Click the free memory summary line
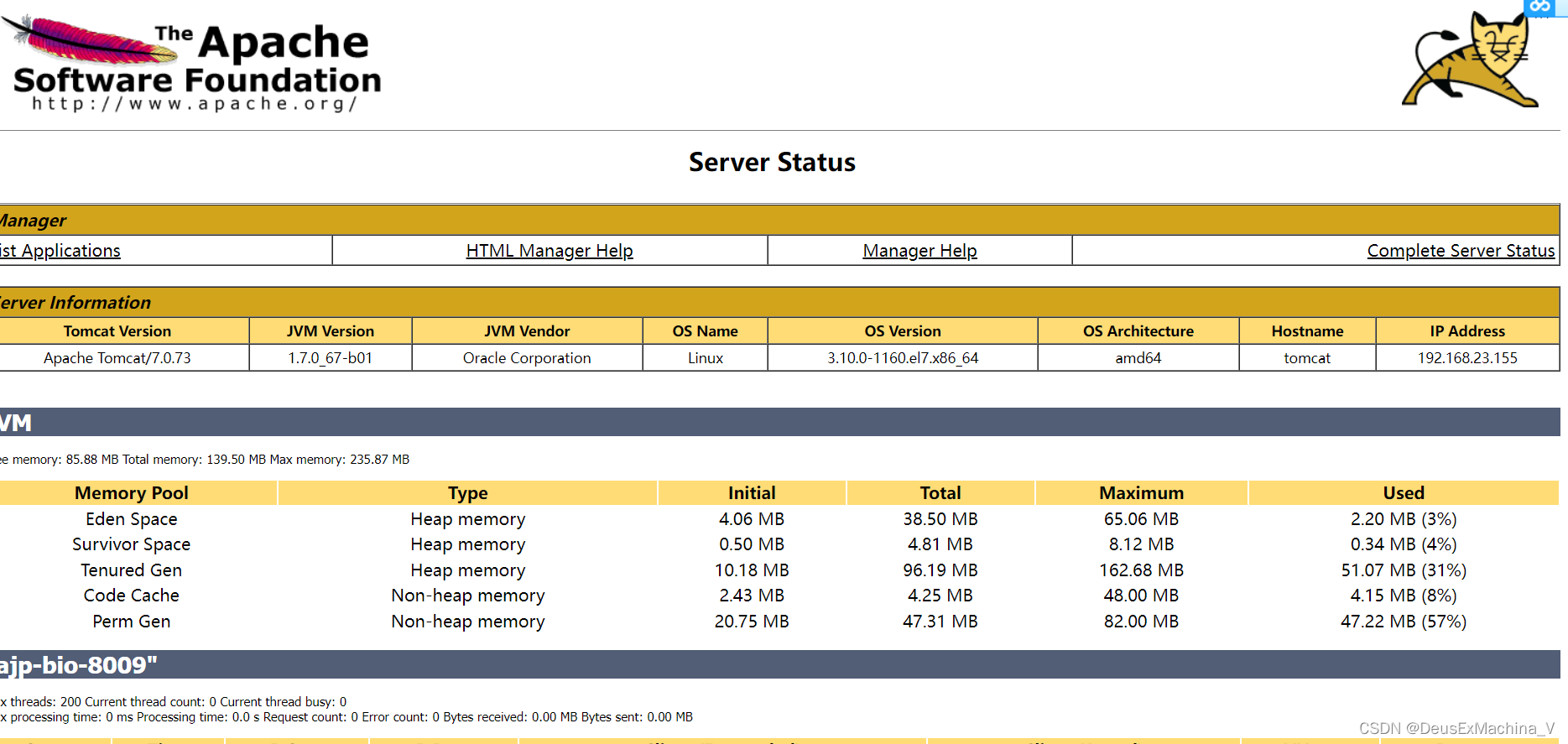Image resolution: width=1568 pixels, height=744 pixels. tap(205, 460)
